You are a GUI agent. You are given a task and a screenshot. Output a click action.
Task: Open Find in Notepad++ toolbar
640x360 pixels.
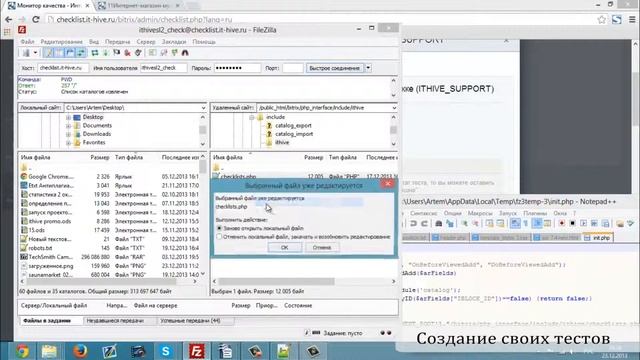[x=438, y=223]
